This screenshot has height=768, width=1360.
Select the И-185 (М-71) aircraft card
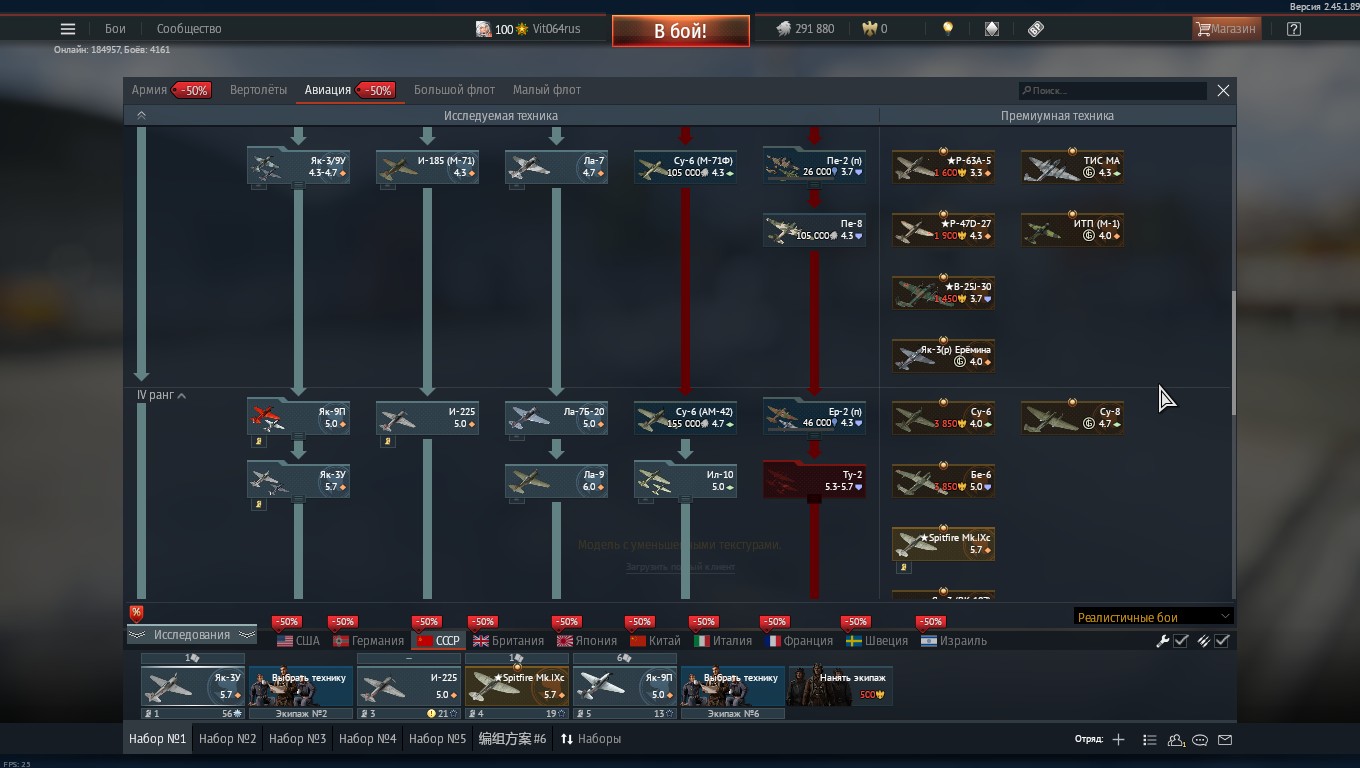point(427,166)
